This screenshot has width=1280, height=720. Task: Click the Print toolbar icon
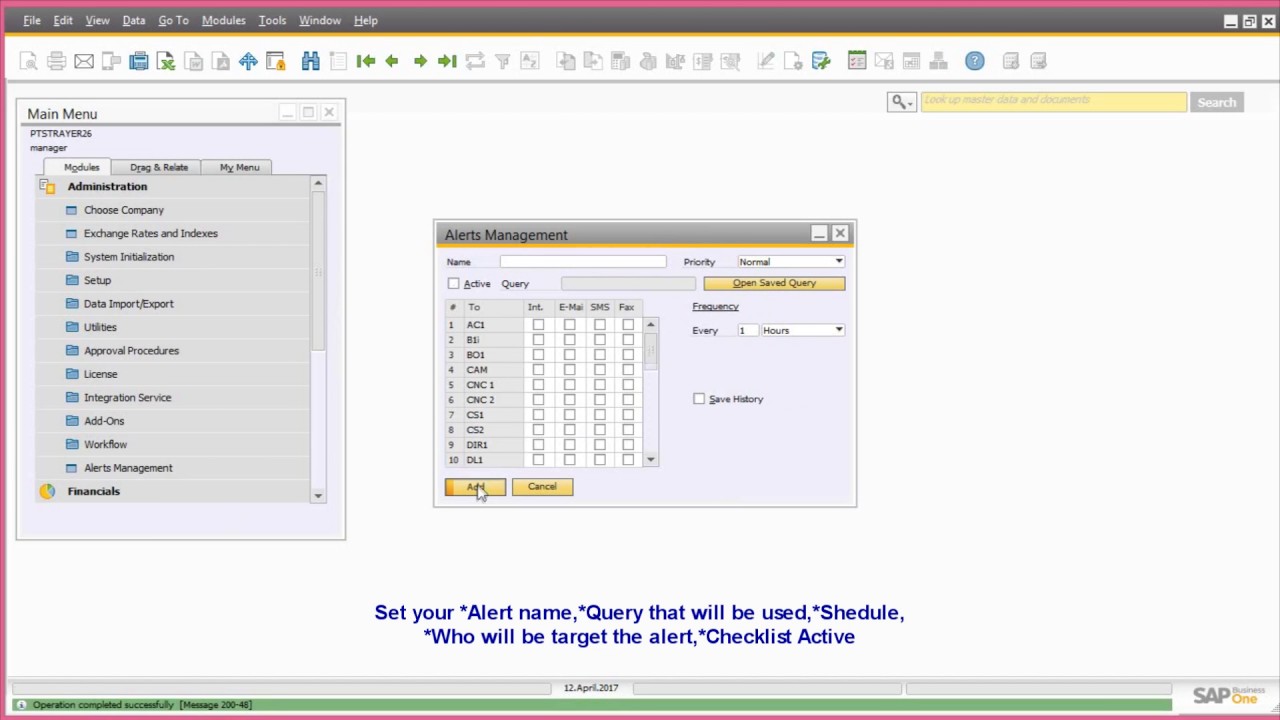click(57, 62)
